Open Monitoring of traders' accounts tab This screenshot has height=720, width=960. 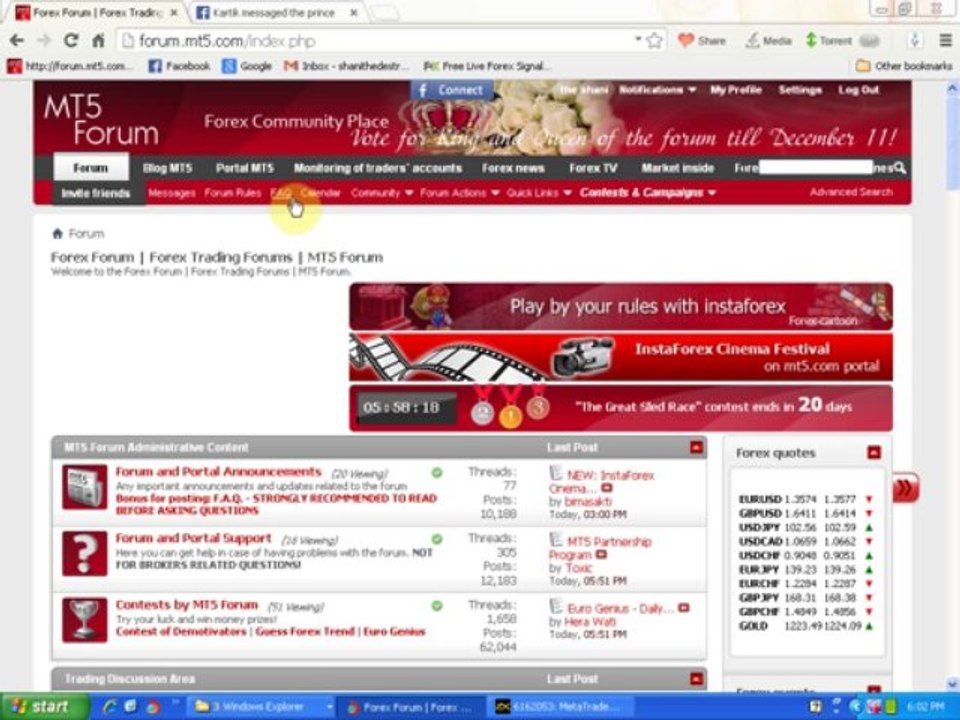378,167
